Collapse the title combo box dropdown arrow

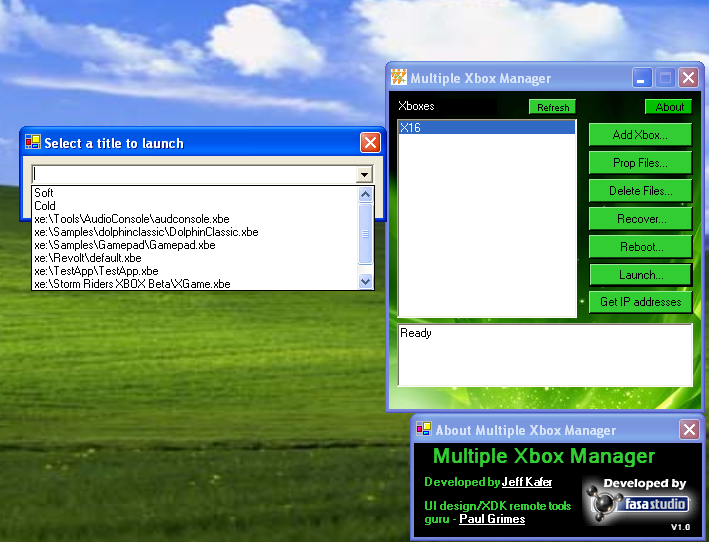364,174
